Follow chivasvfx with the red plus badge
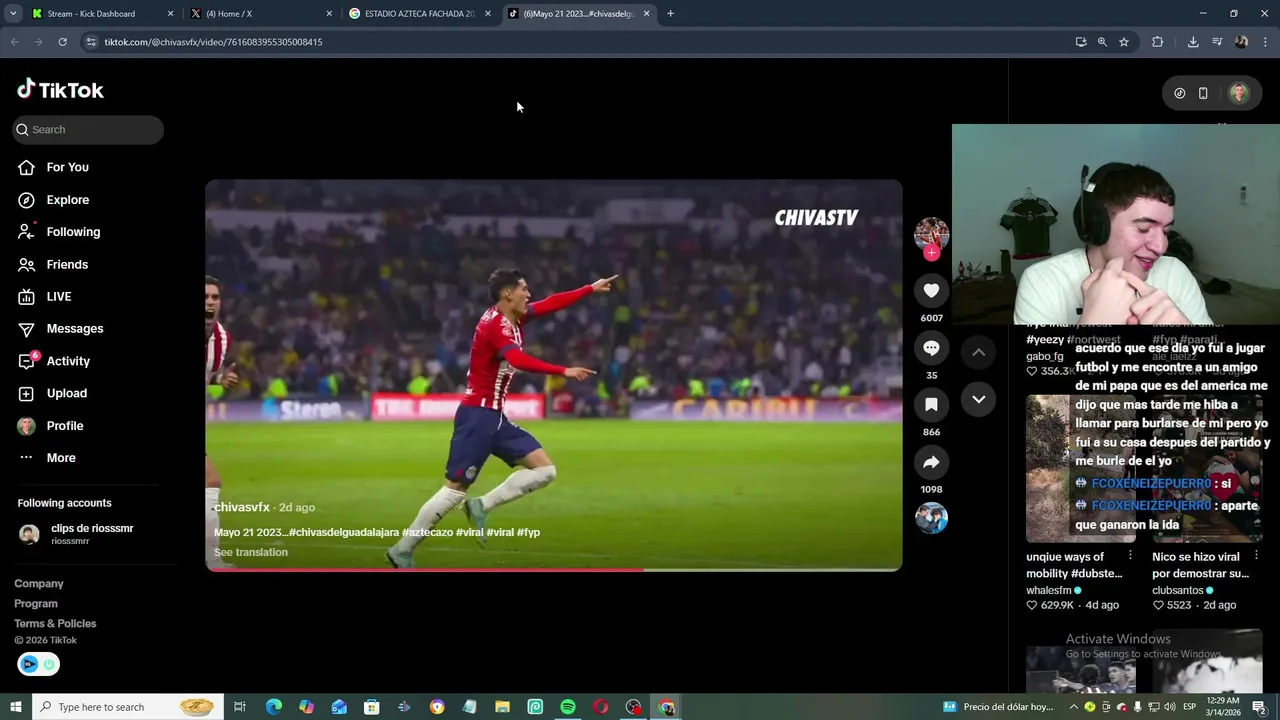Screen dimensions: 1280x720 click(x=931, y=253)
